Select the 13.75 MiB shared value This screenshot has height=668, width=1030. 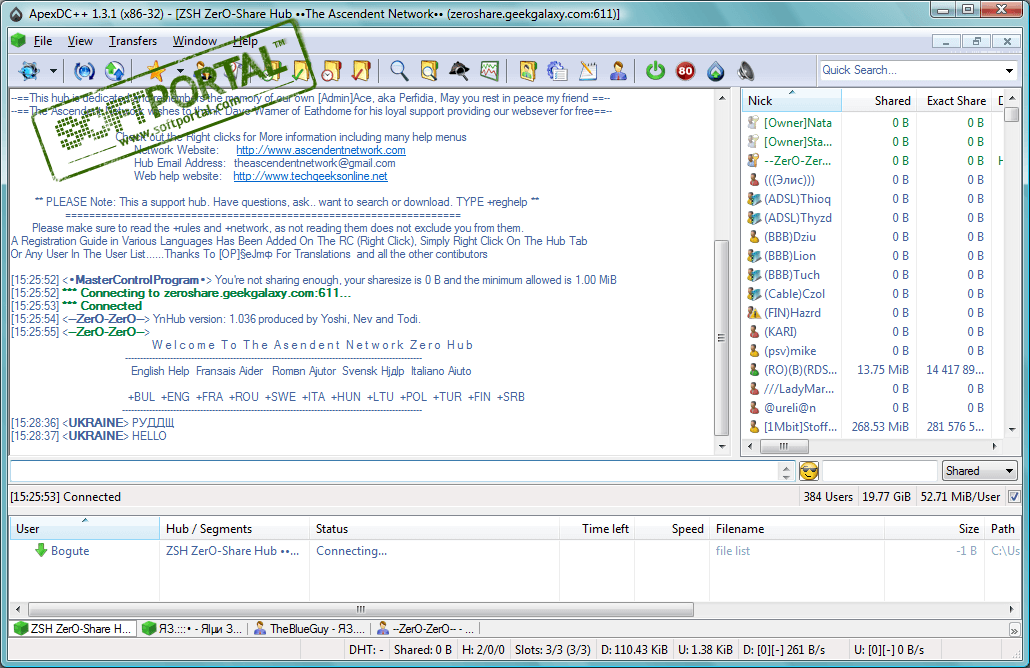point(883,370)
